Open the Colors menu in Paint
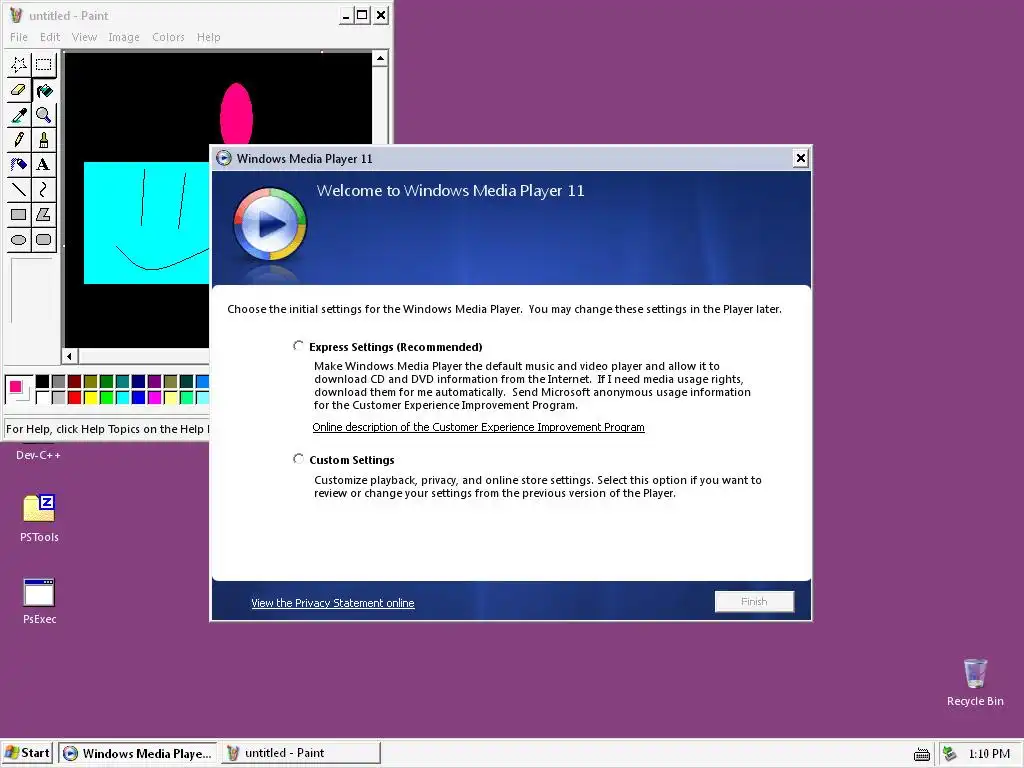Viewport: 1024px width, 768px height. pos(168,37)
